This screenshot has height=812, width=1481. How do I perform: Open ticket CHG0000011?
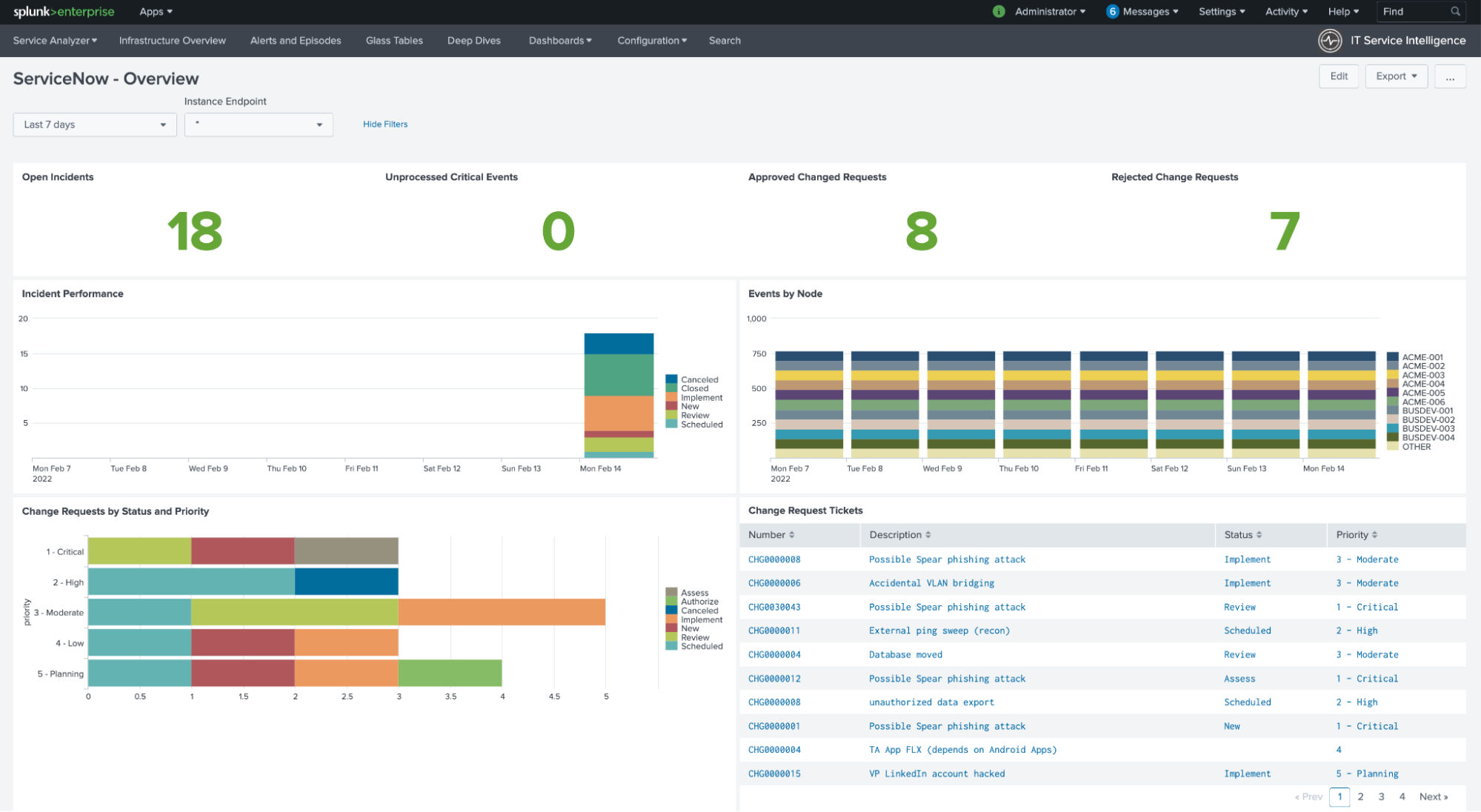pos(774,630)
